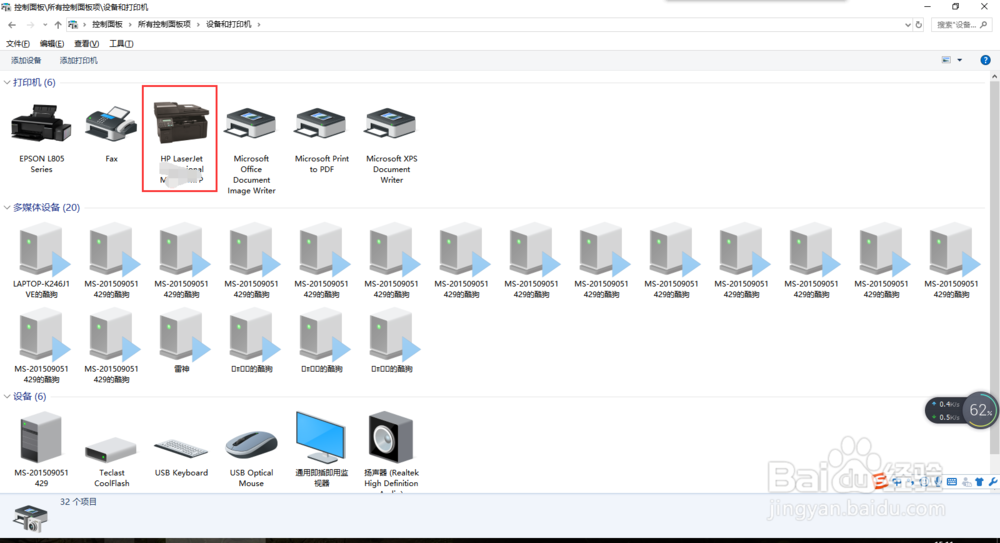
Task: Expand the chevron after 设备和打印机 breadcrumb
Action: point(259,24)
